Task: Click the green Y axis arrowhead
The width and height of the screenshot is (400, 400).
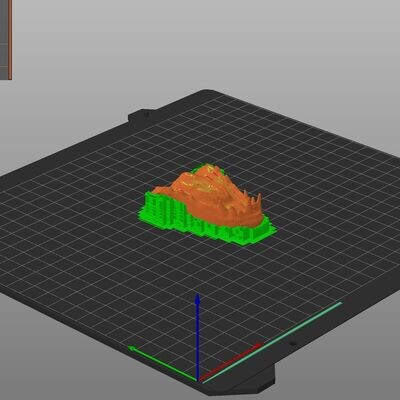Action: coord(132,349)
